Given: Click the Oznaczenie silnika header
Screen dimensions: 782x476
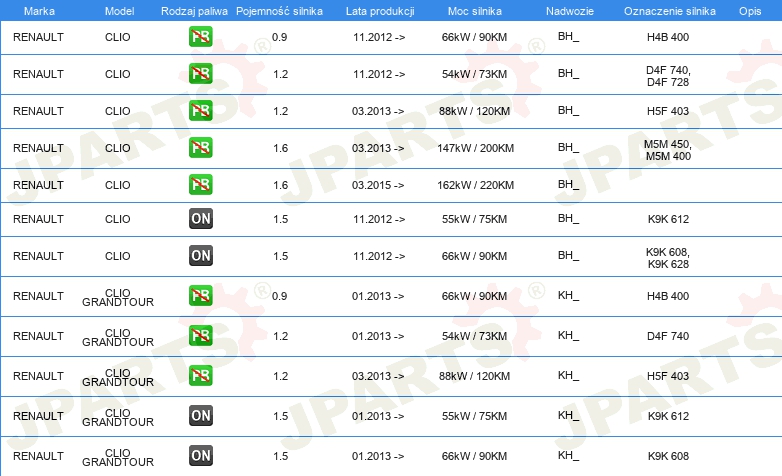Looking at the screenshot, I should pyautogui.click(x=669, y=11).
